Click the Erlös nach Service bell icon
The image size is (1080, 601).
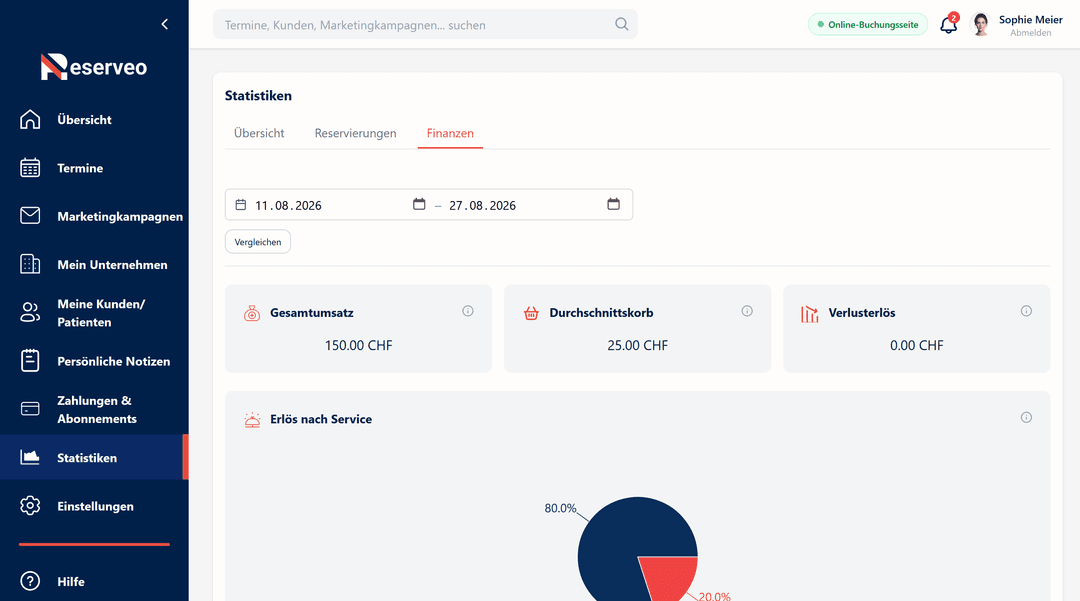pos(252,419)
